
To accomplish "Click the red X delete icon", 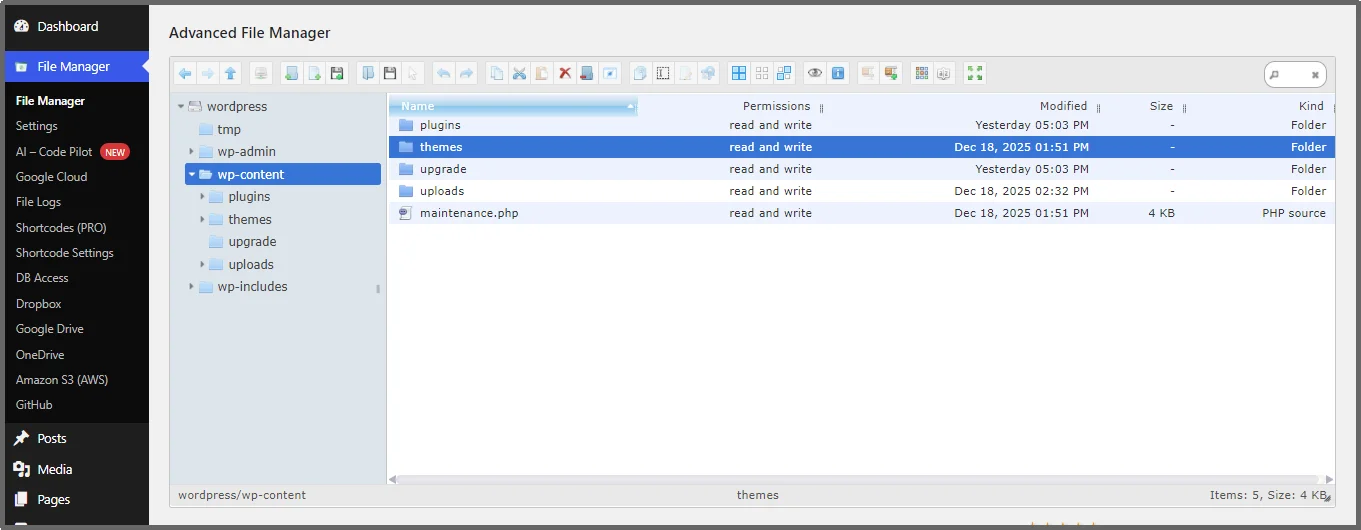I will point(565,73).
